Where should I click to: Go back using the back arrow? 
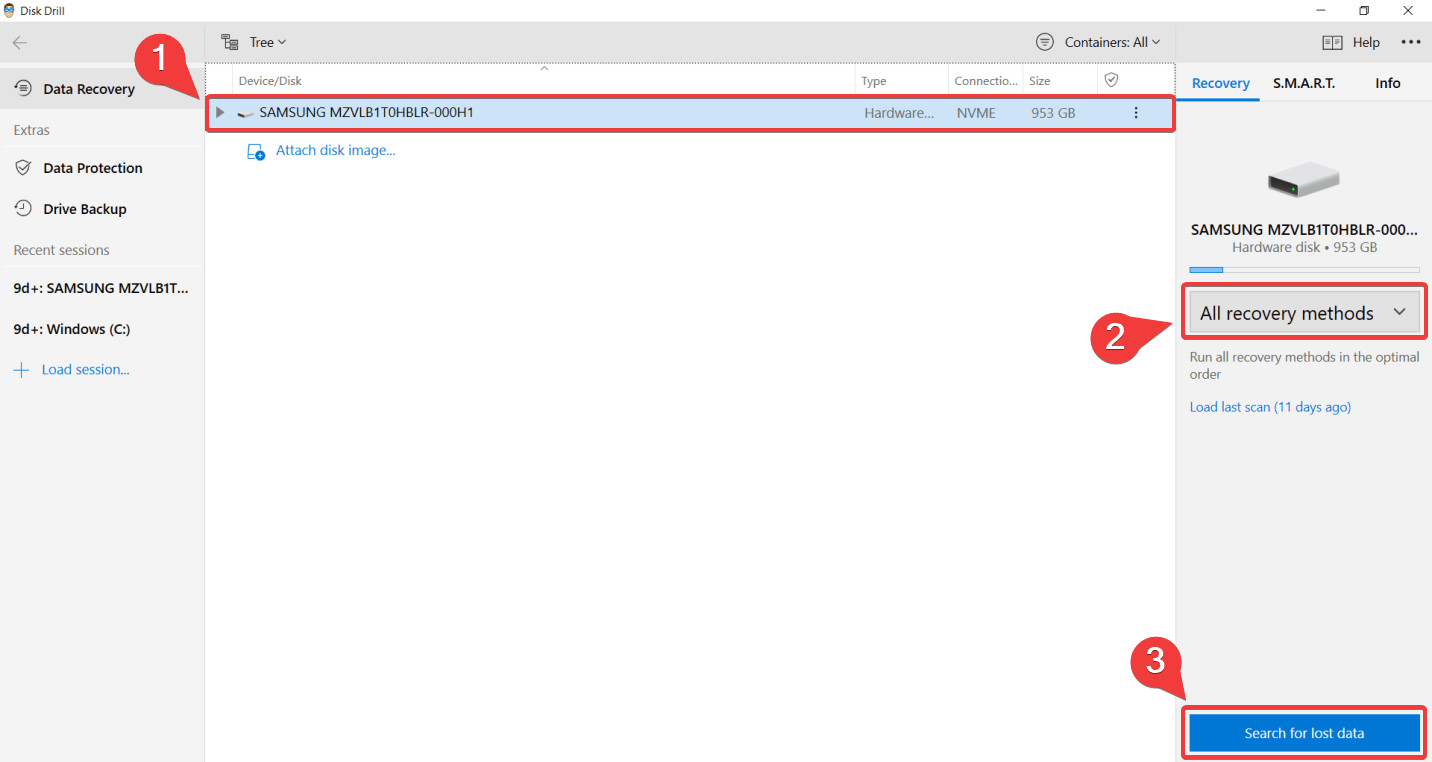20,42
